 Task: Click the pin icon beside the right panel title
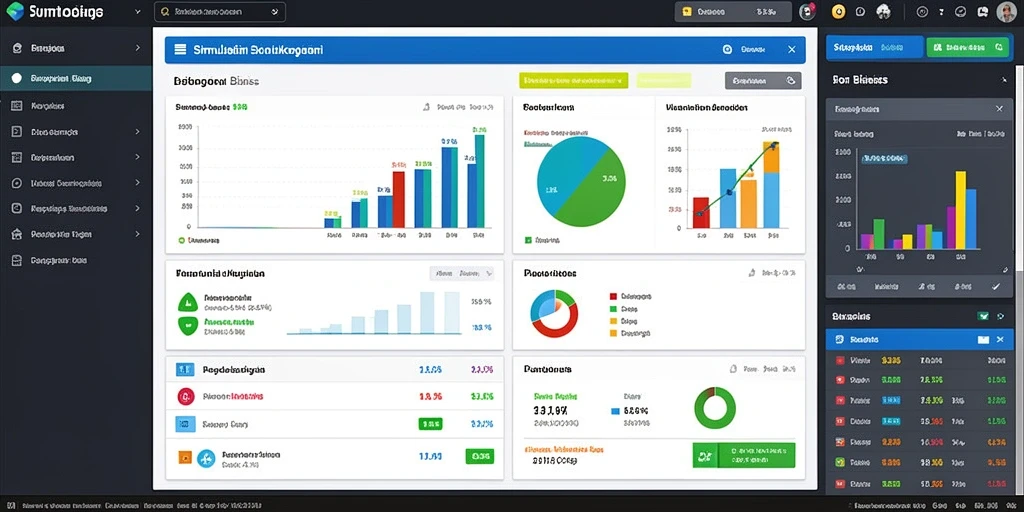[x=1004, y=80]
